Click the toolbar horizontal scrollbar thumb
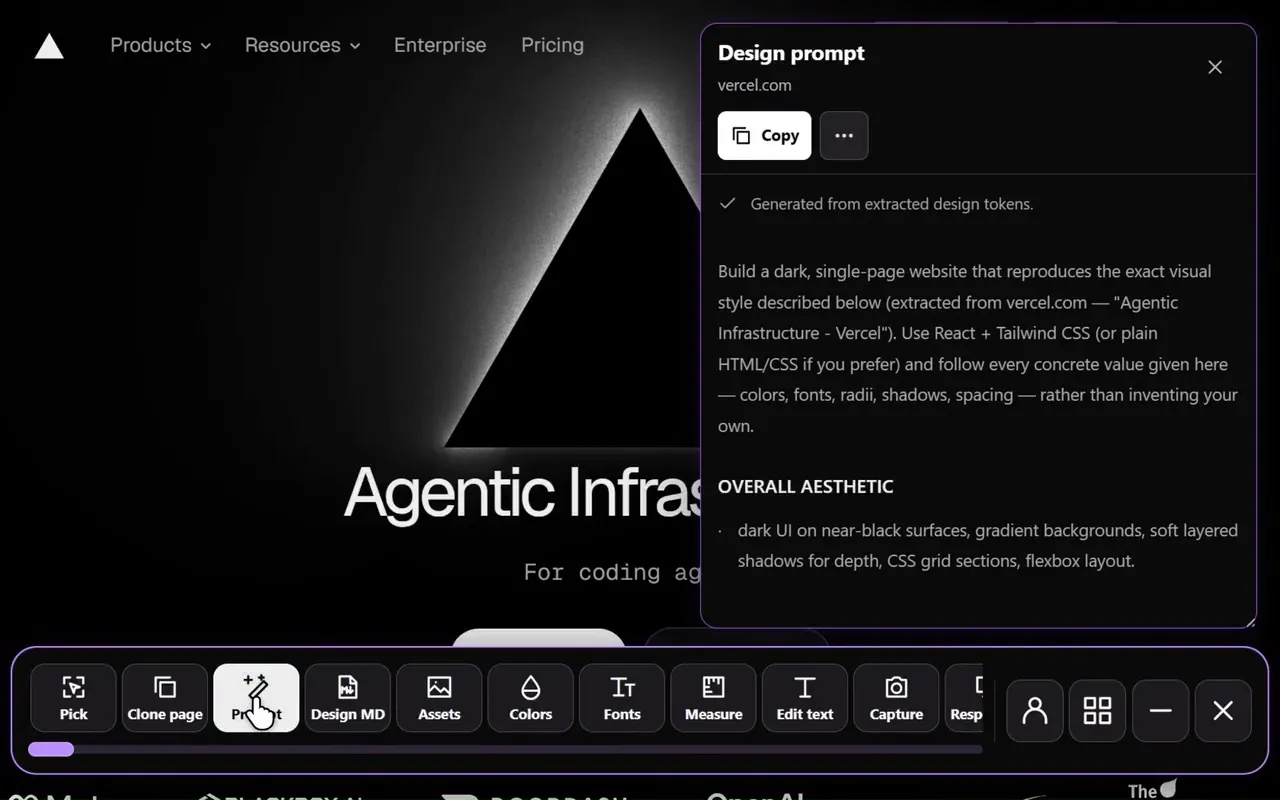The height and width of the screenshot is (800, 1280). pos(51,749)
